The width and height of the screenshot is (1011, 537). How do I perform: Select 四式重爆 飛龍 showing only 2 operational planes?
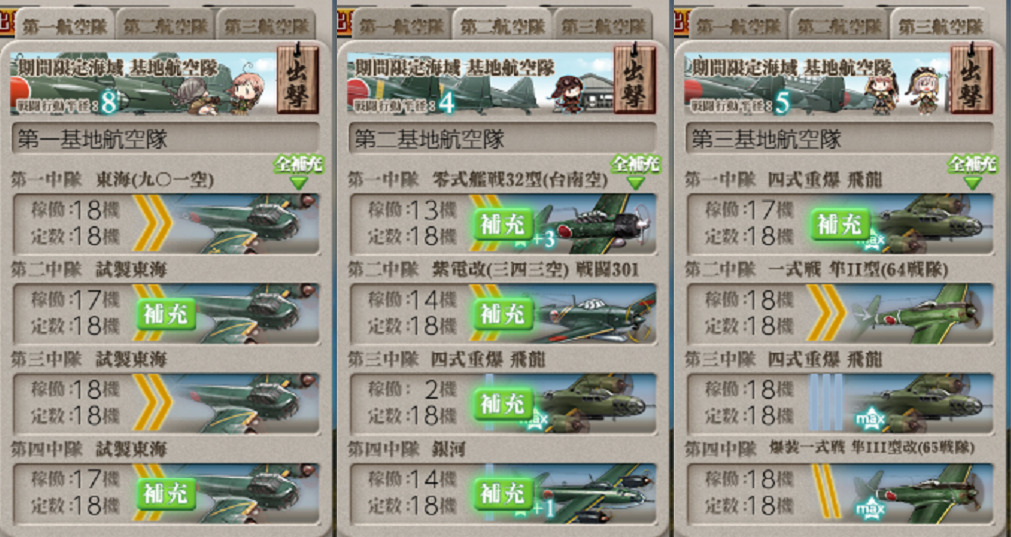(x=503, y=404)
